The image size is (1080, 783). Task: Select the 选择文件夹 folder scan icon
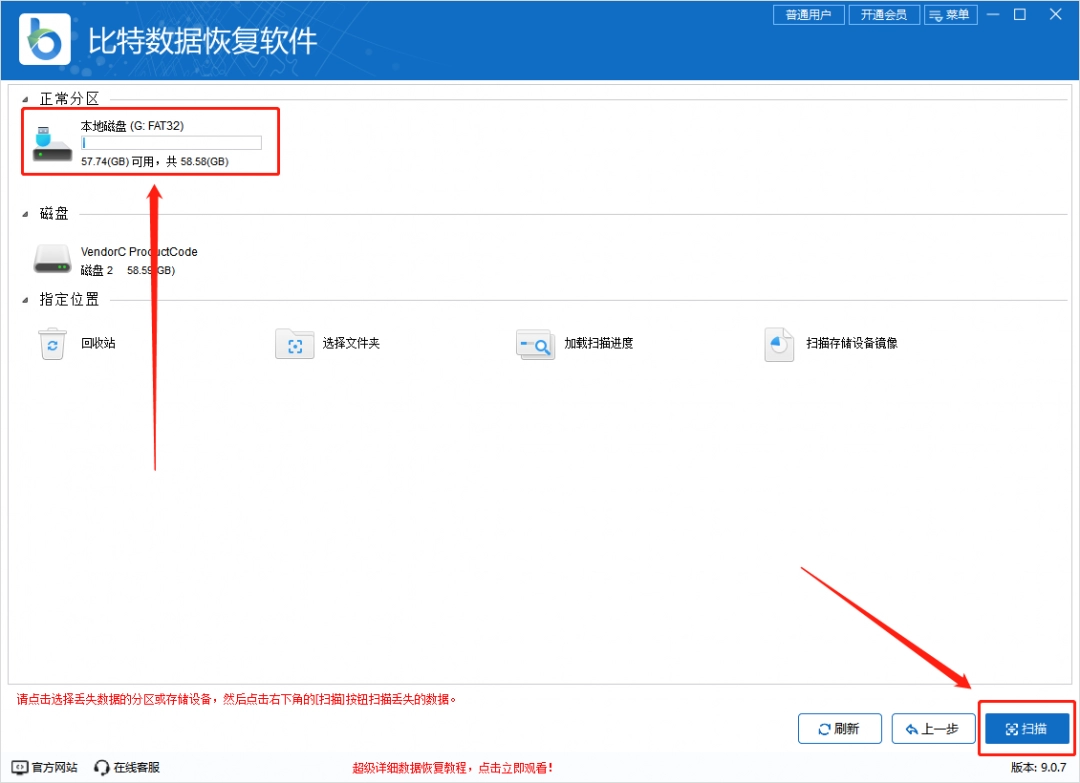pyautogui.click(x=293, y=343)
